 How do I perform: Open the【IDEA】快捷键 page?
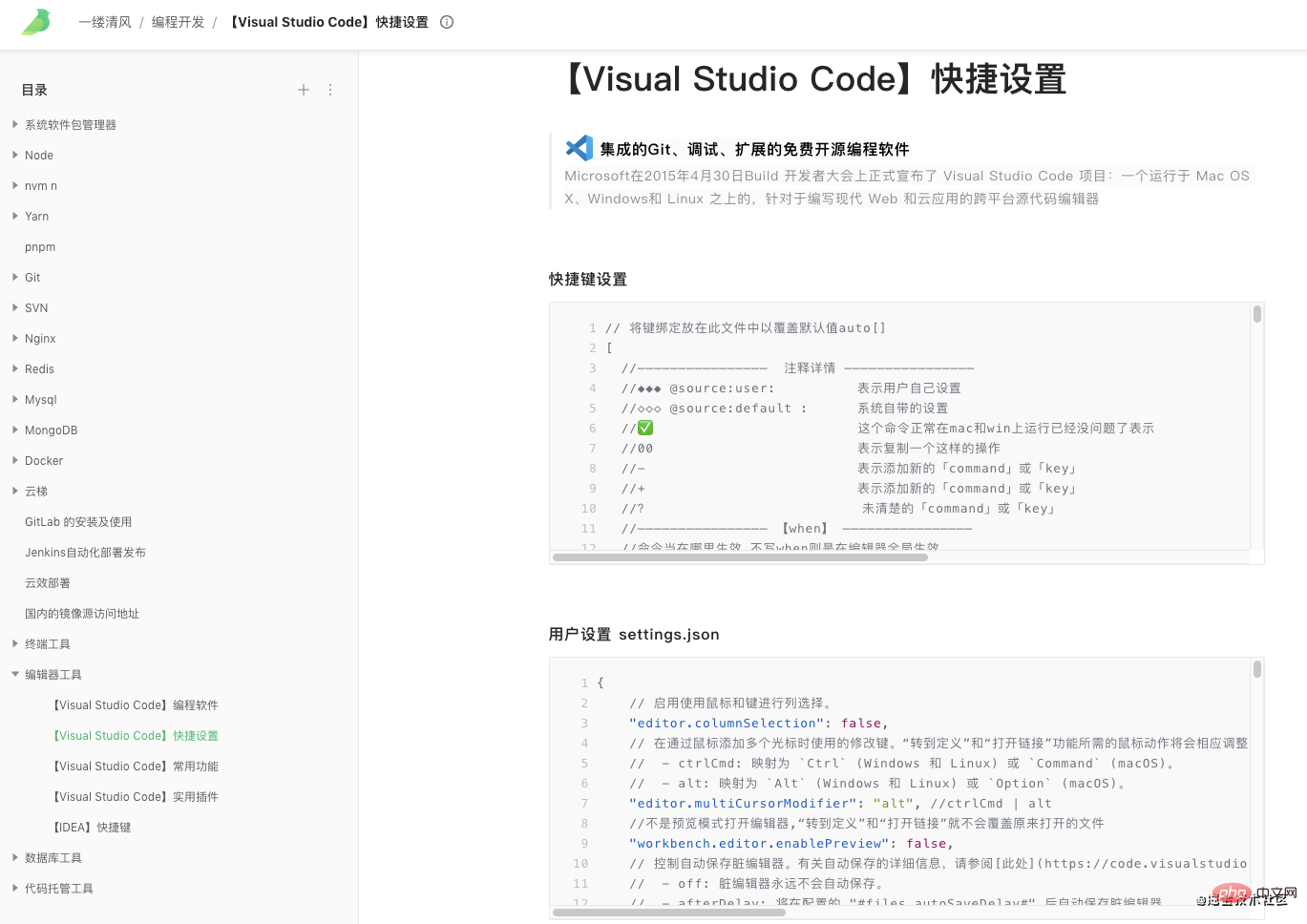[x=92, y=828]
